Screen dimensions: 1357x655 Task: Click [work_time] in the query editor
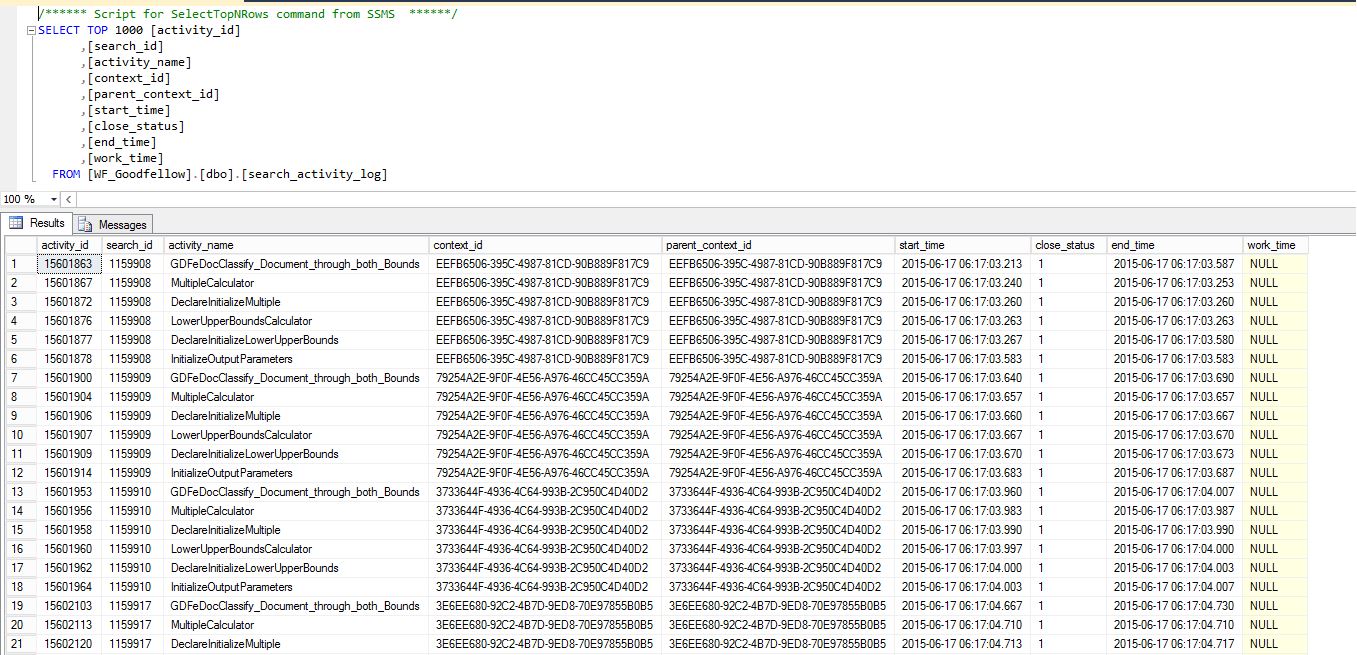(125, 158)
